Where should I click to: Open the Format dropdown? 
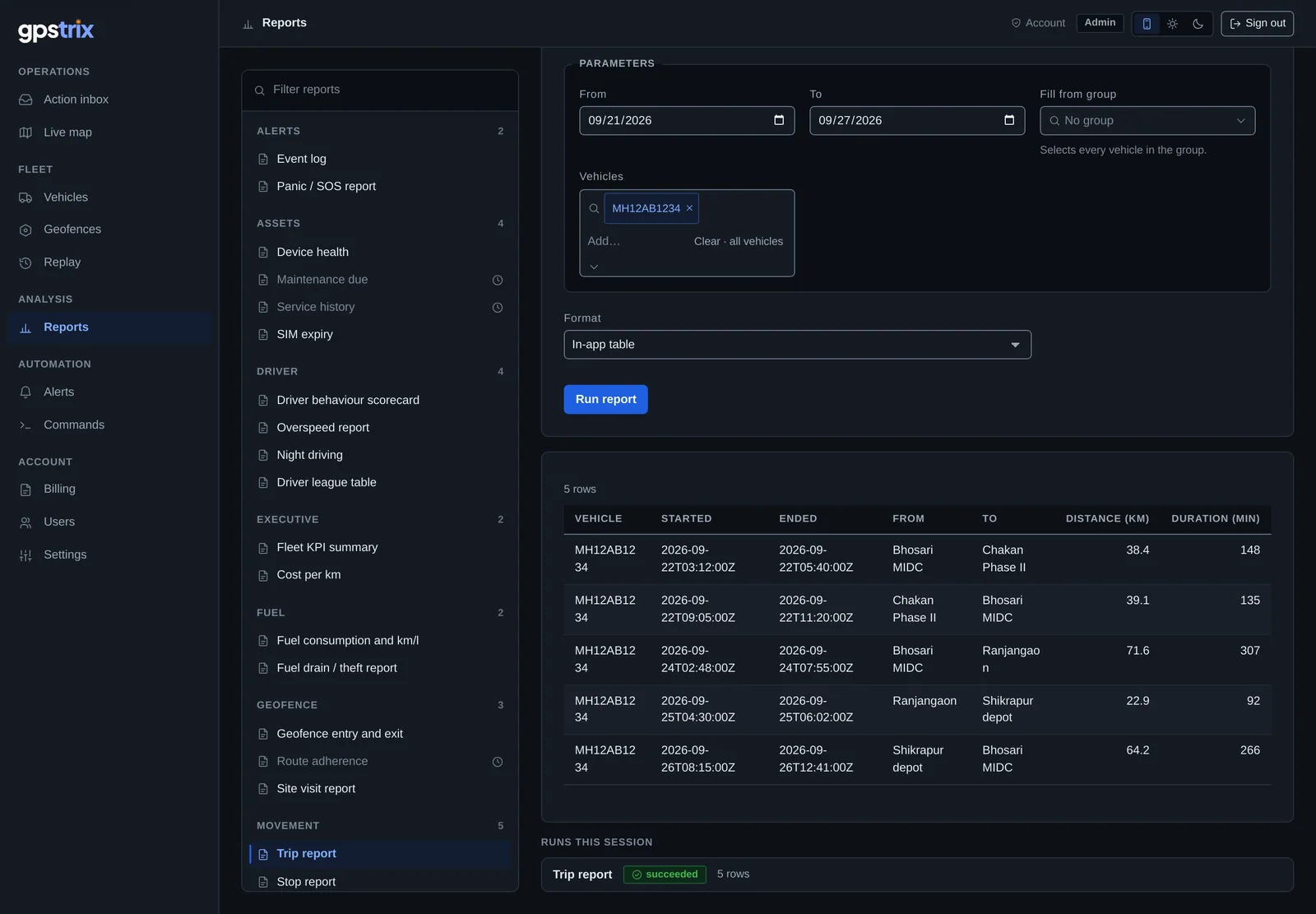tap(797, 345)
